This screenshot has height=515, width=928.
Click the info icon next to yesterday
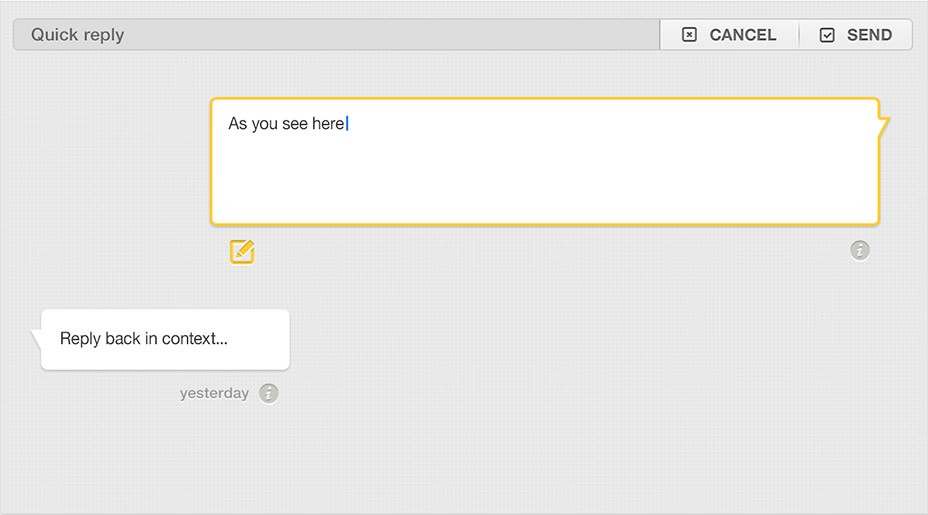click(269, 393)
